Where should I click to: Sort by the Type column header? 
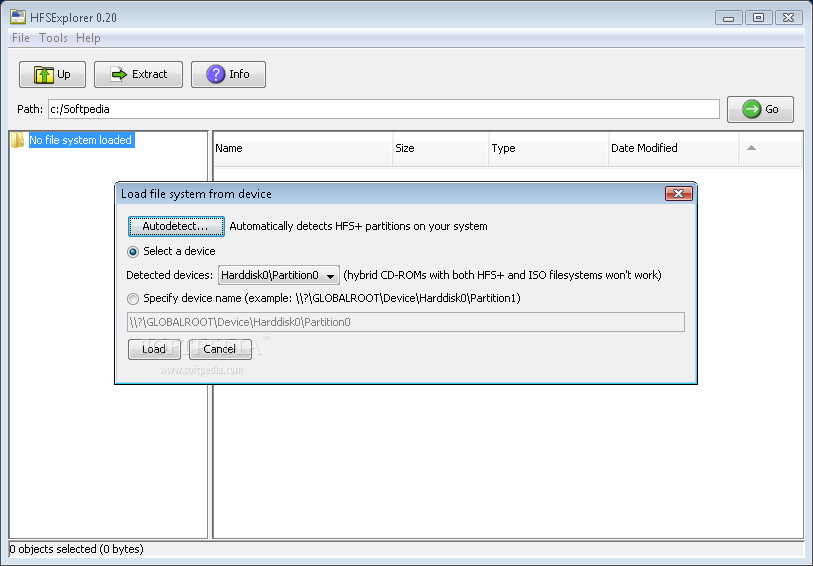click(x=549, y=149)
